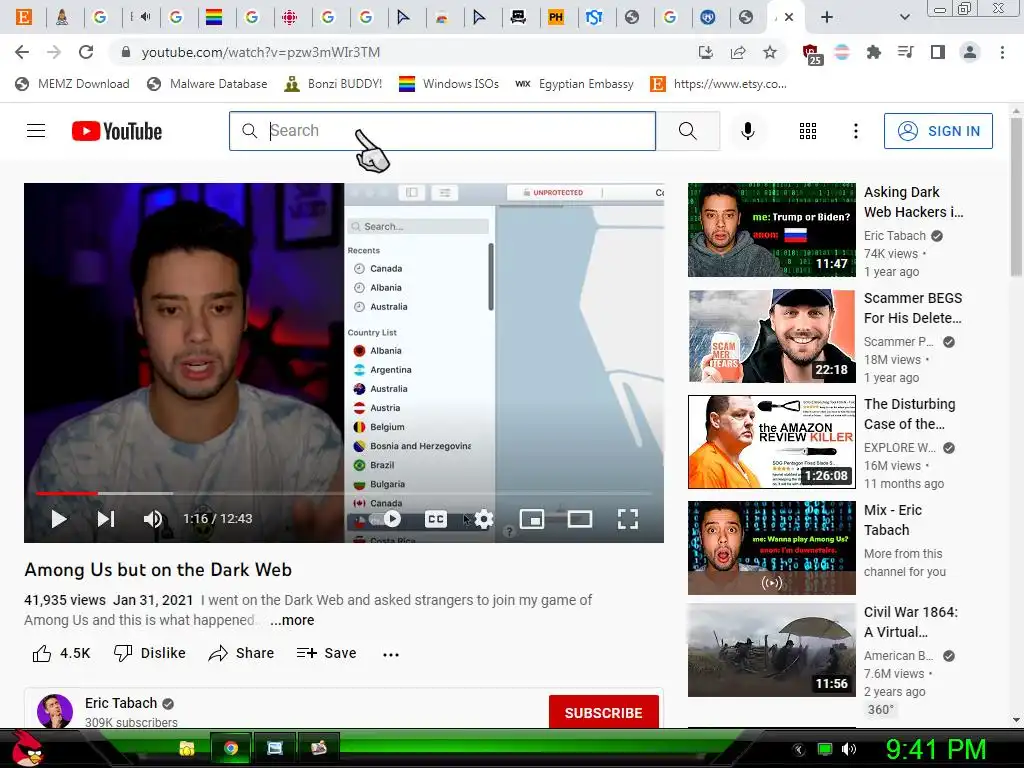Open more actions ellipsis under video

(x=391, y=654)
